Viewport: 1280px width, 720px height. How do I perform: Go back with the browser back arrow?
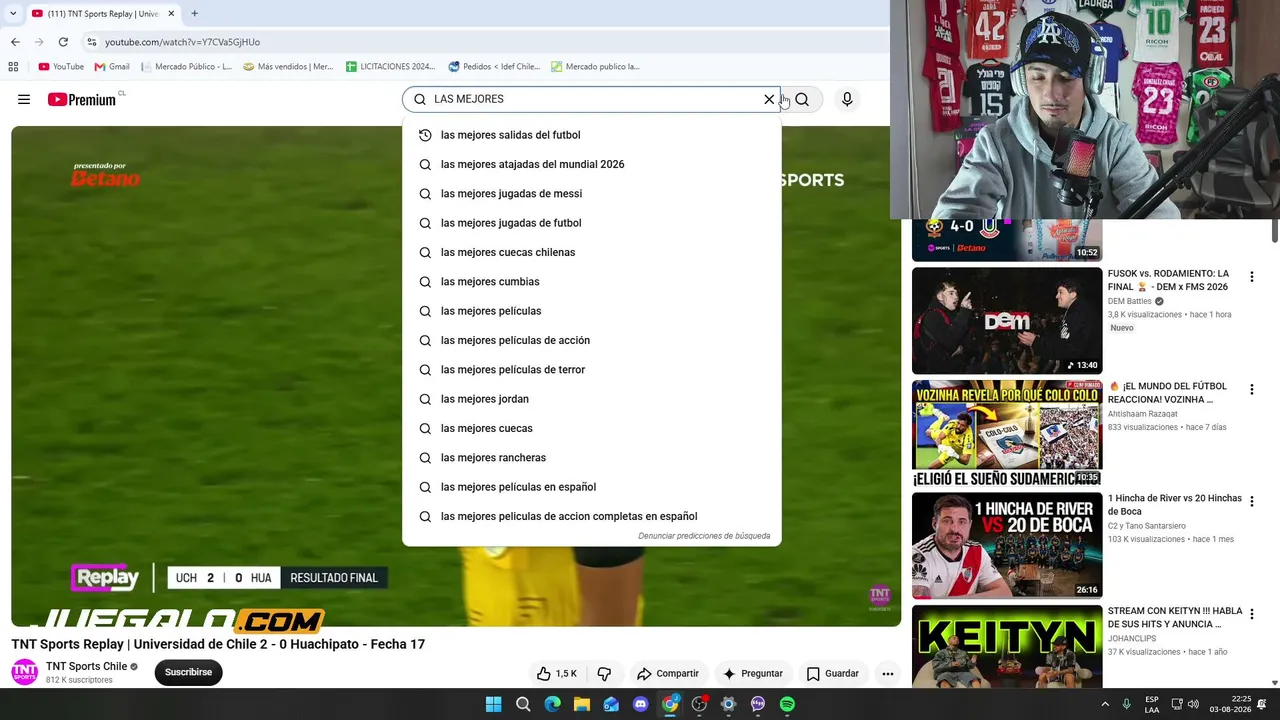coord(15,42)
